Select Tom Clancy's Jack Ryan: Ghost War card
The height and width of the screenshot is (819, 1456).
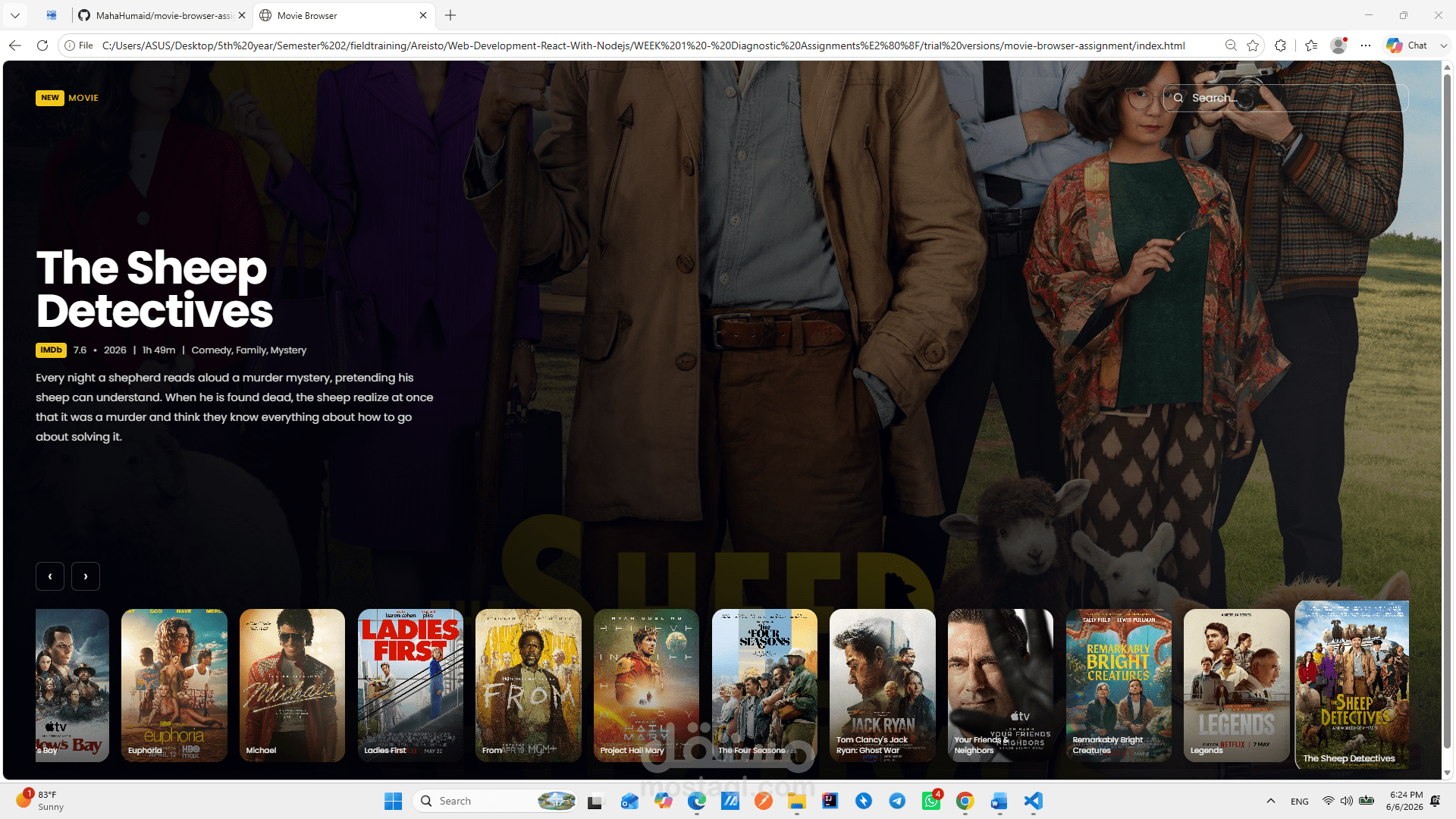883,686
